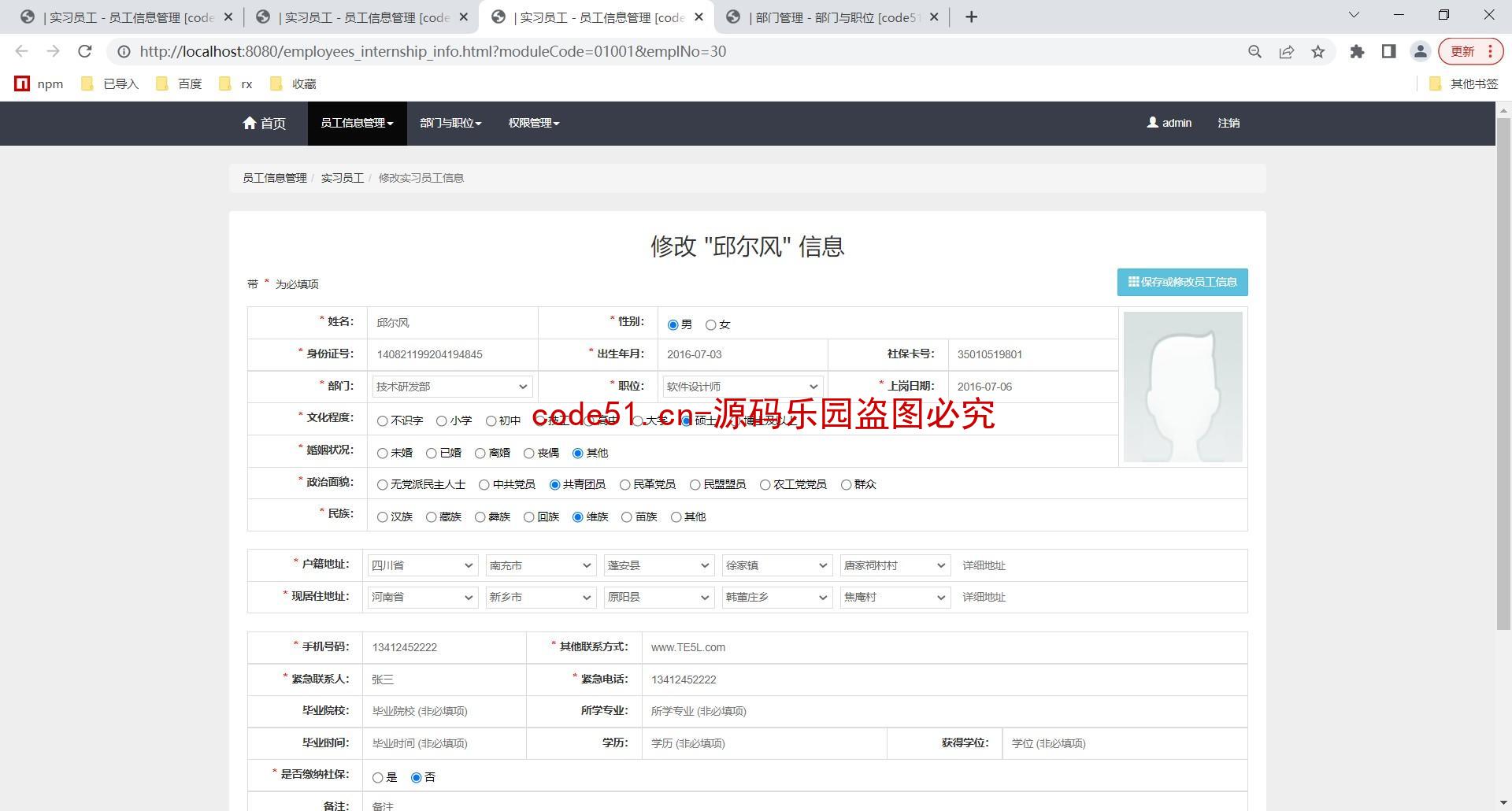Open the 现居住地址 township dropdown 韩董庄乡
Image resolution: width=1512 pixels, height=811 pixels.
pyautogui.click(x=777, y=597)
